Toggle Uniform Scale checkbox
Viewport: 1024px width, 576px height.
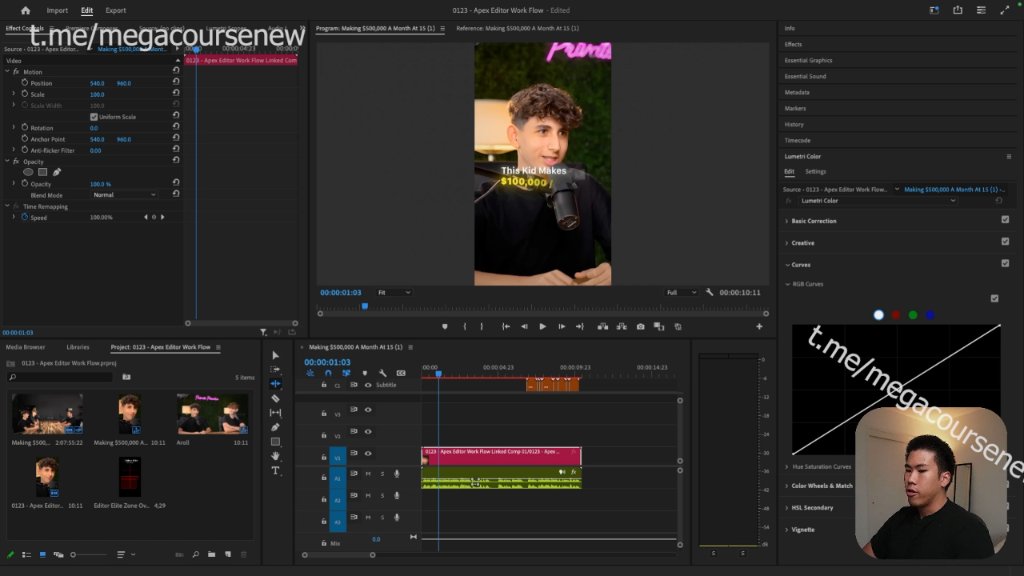point(93,117)
